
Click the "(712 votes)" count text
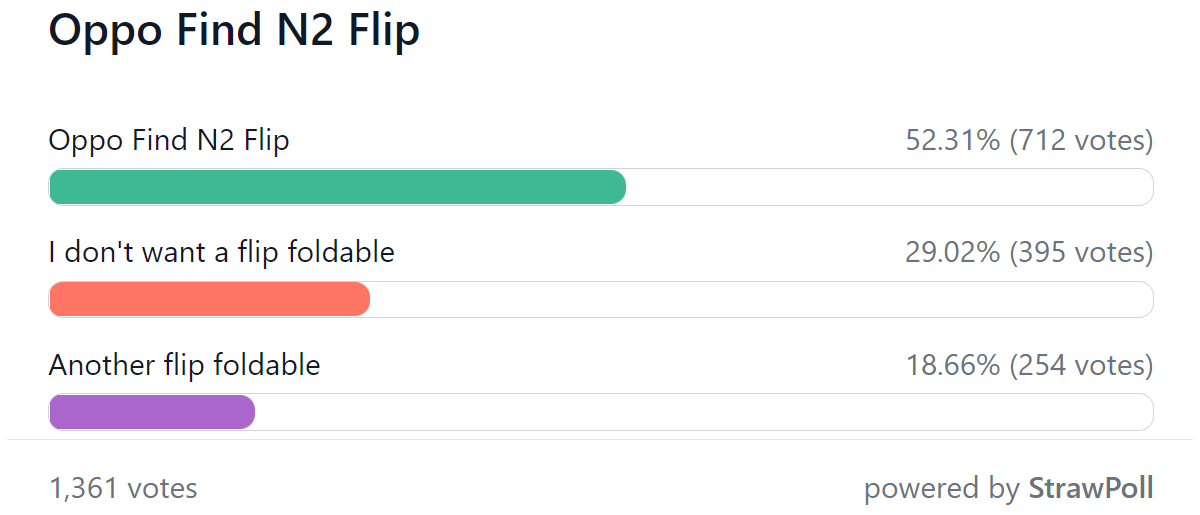coord(1081,141)
